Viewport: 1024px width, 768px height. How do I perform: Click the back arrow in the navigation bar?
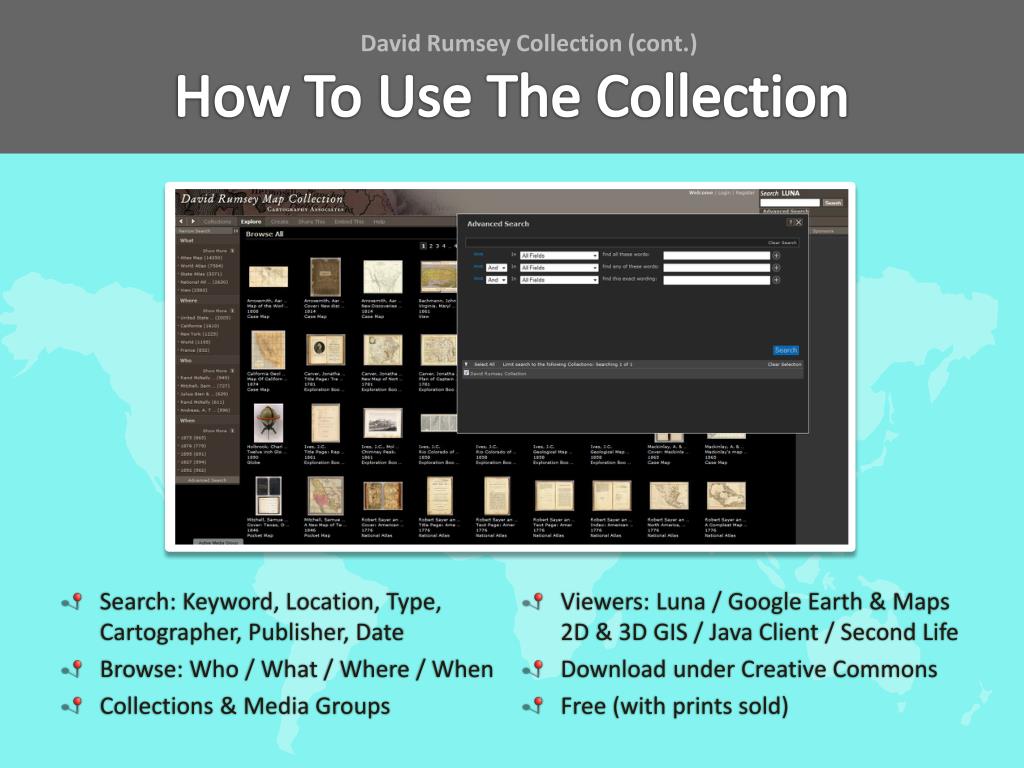point(182,221)
